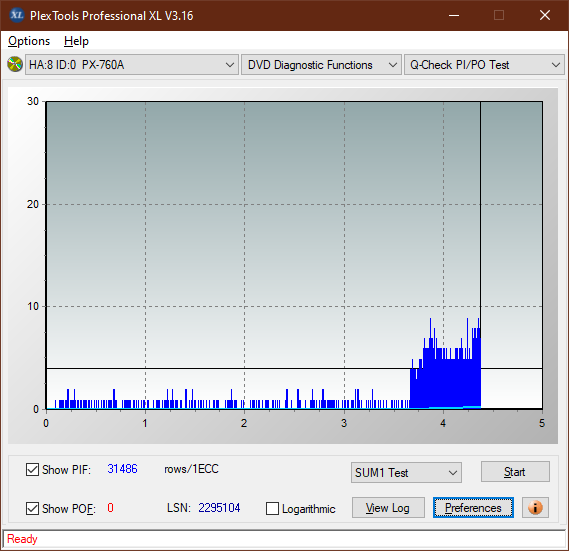Click the orange info icon button
This screenshot has width=569, height=551.
[535, 507]
